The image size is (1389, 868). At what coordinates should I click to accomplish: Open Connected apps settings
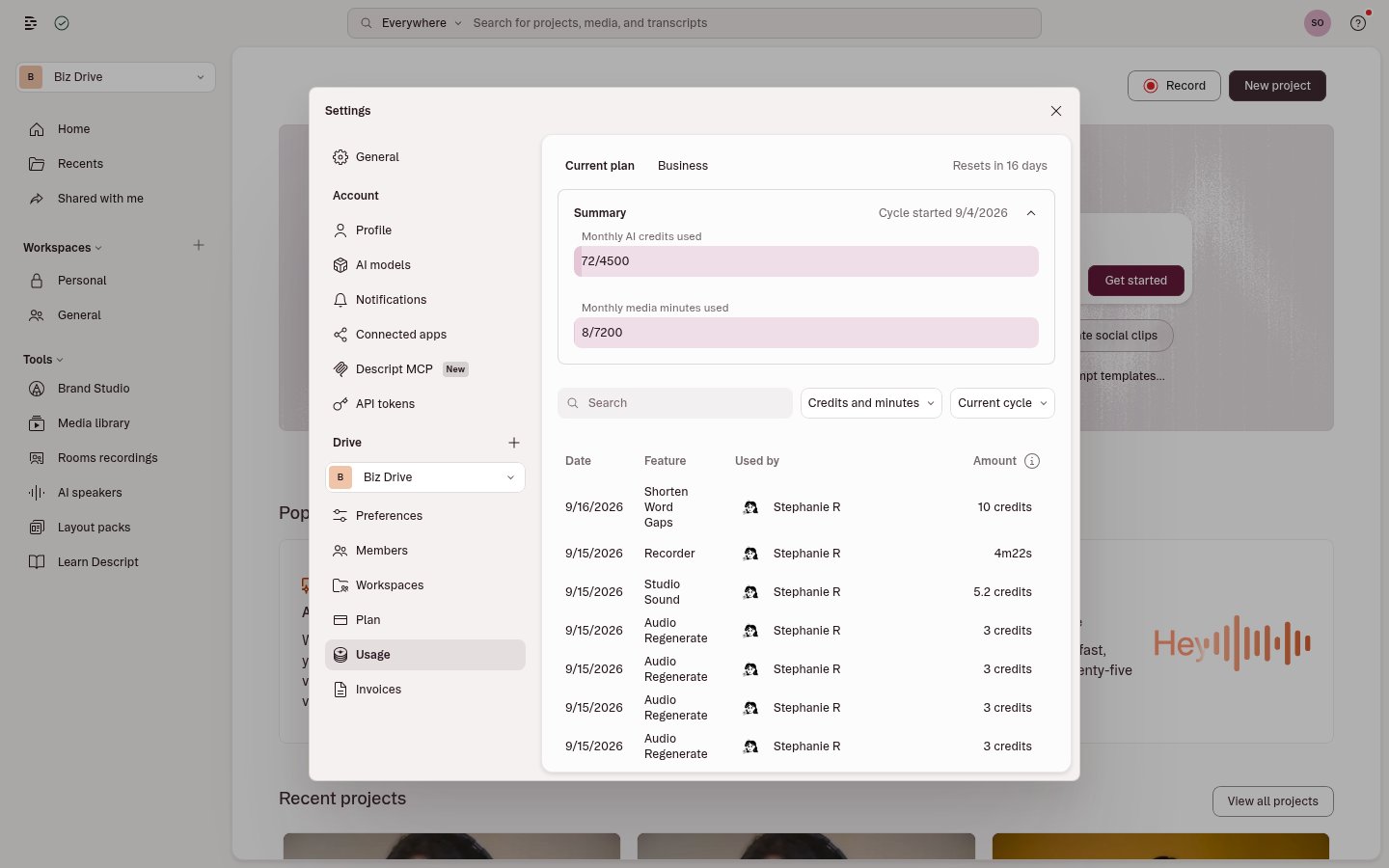tap(425, 335)
